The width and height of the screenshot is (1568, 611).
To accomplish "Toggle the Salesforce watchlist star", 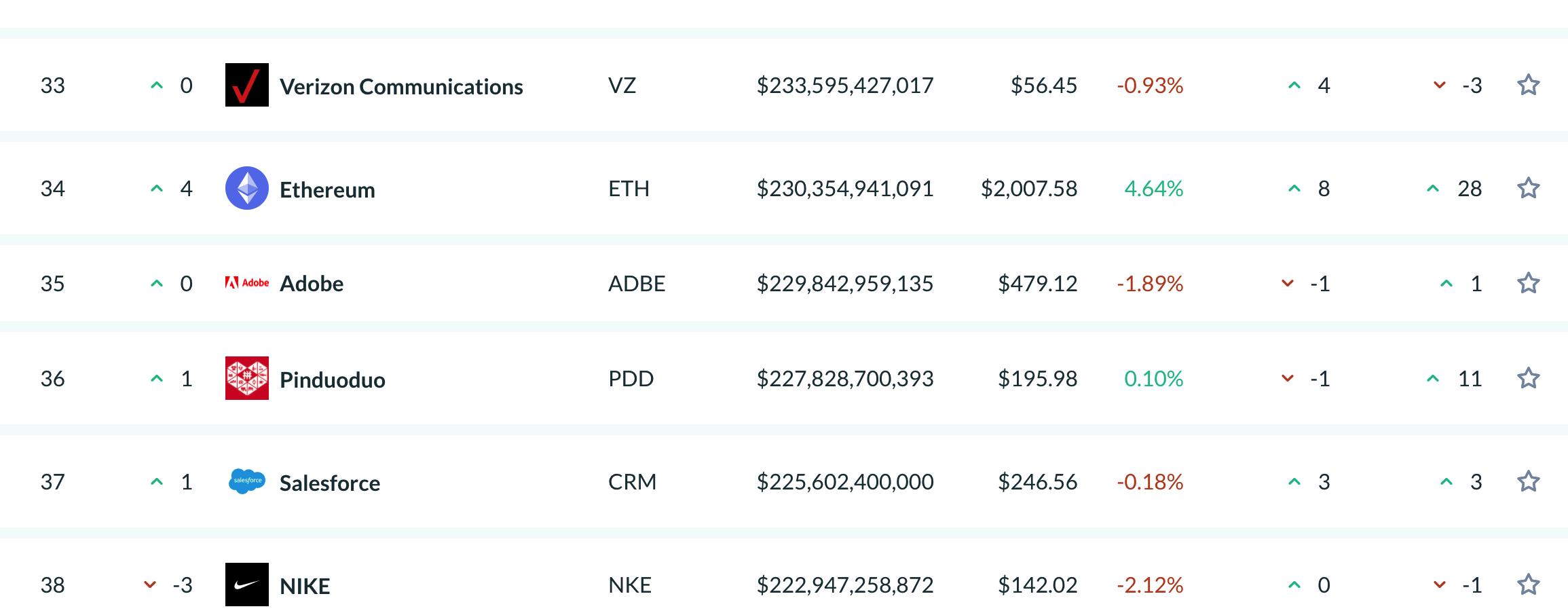I will pyautogui.click(x=1528, y=481).
